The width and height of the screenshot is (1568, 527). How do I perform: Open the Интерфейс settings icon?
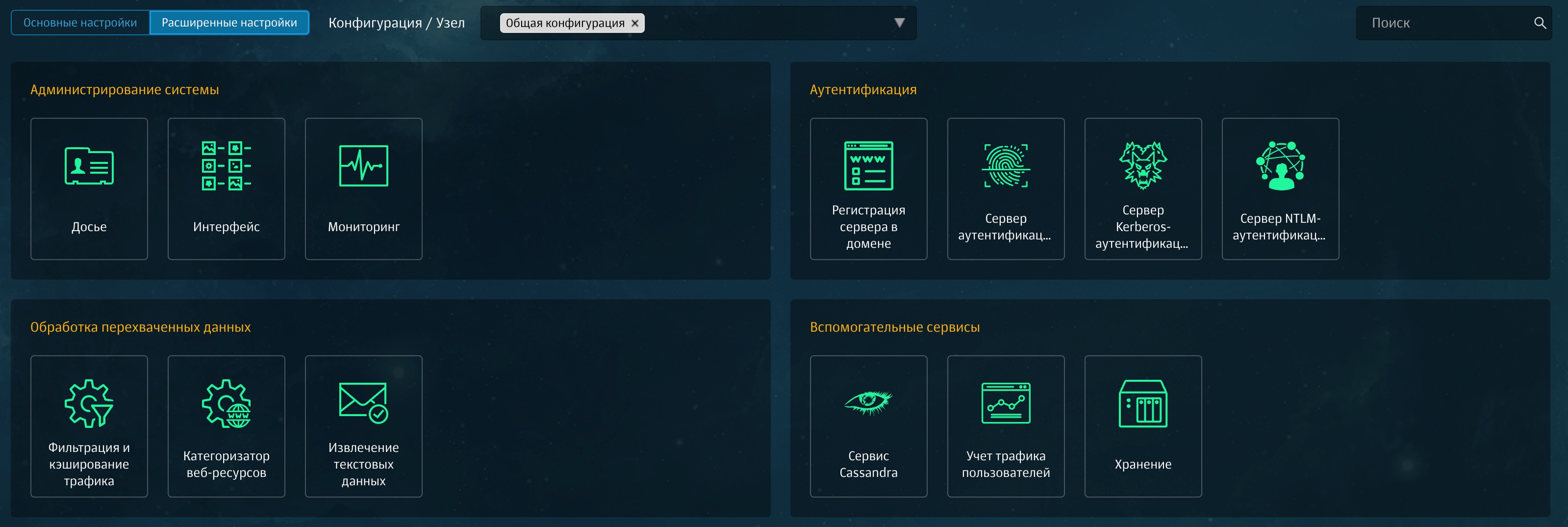pos(227,166)
